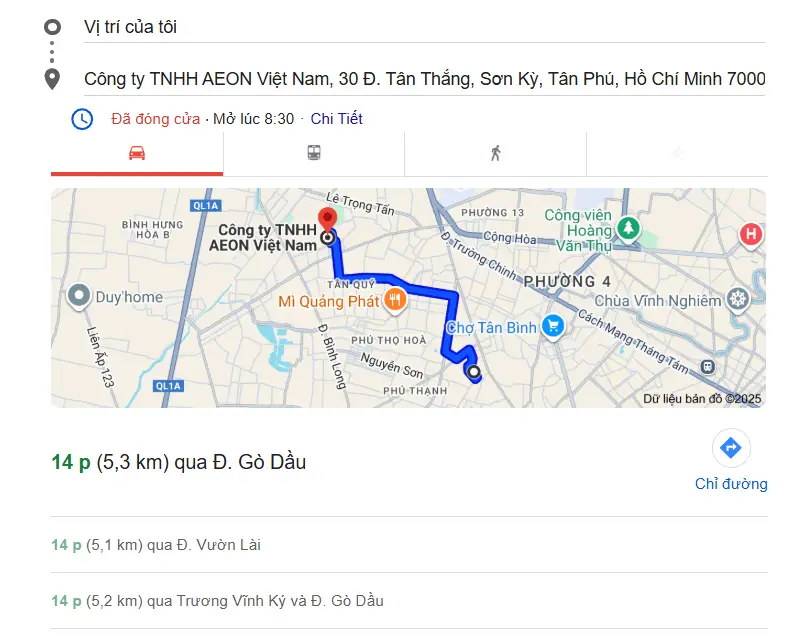The width and height of the screenshot is (811, 642).
Task: Select the driving (car) travel mode tab
Action: [137, 153]
